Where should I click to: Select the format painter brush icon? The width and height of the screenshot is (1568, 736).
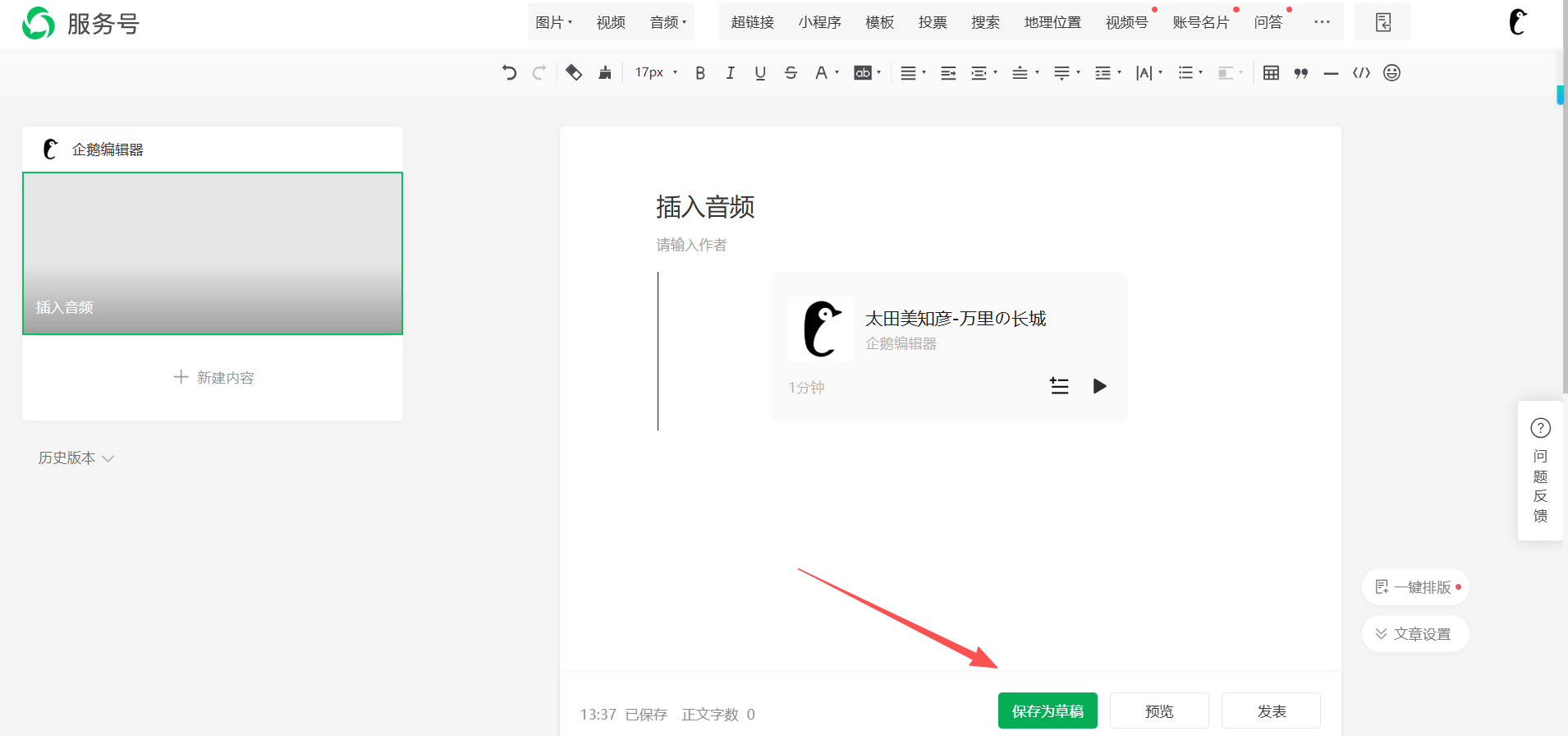tap(605, 73)
